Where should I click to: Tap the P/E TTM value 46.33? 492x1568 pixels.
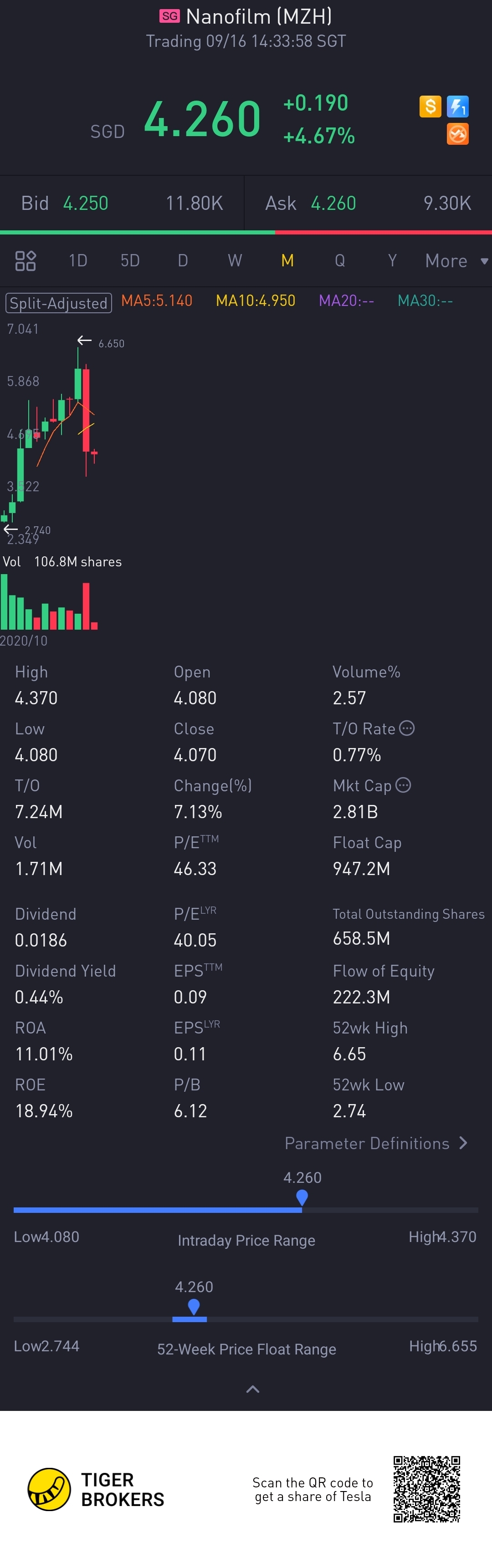click(195, 869)
